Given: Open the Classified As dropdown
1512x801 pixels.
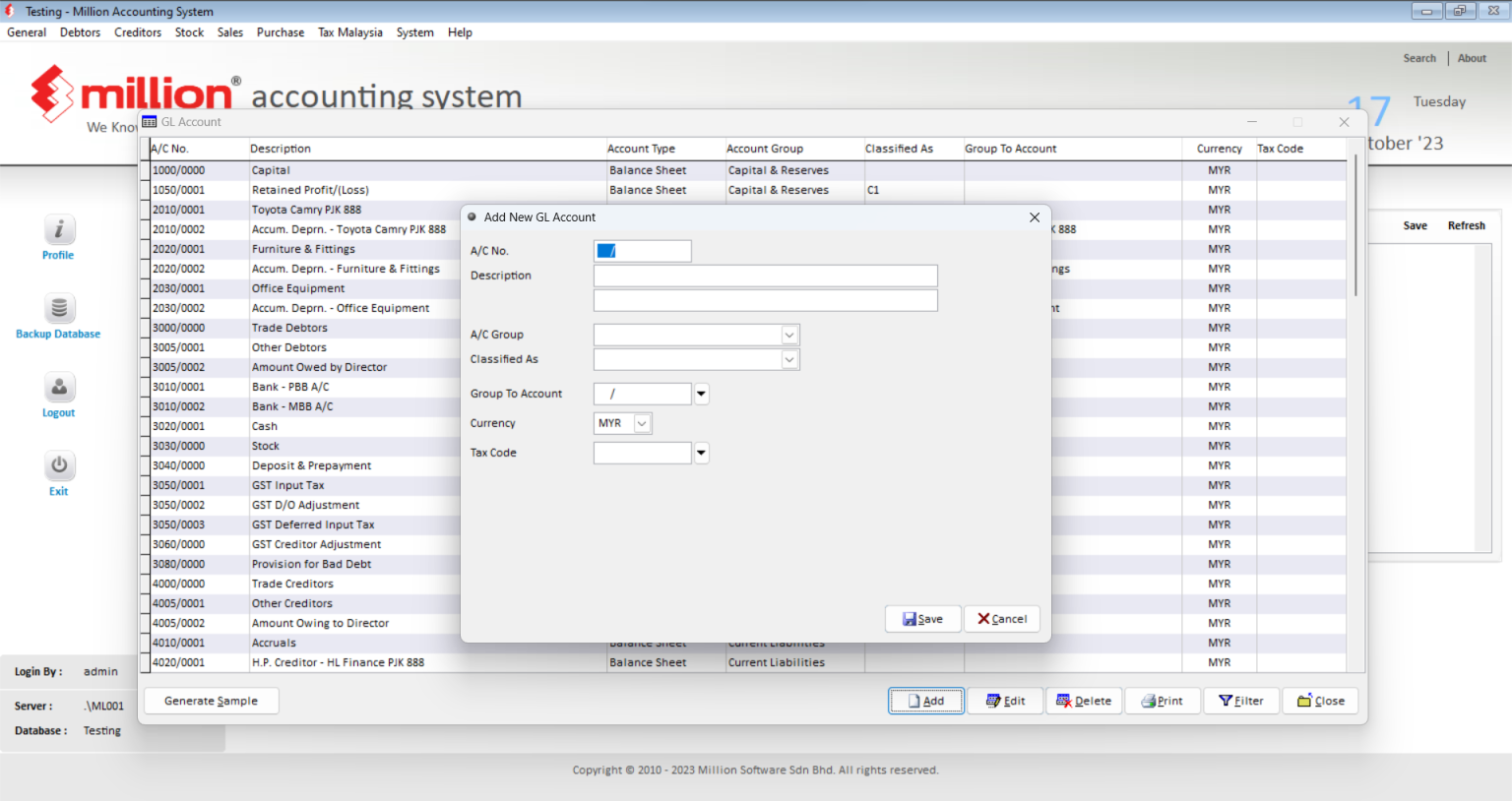Looking at the screenshot, I should click(789, 359).
